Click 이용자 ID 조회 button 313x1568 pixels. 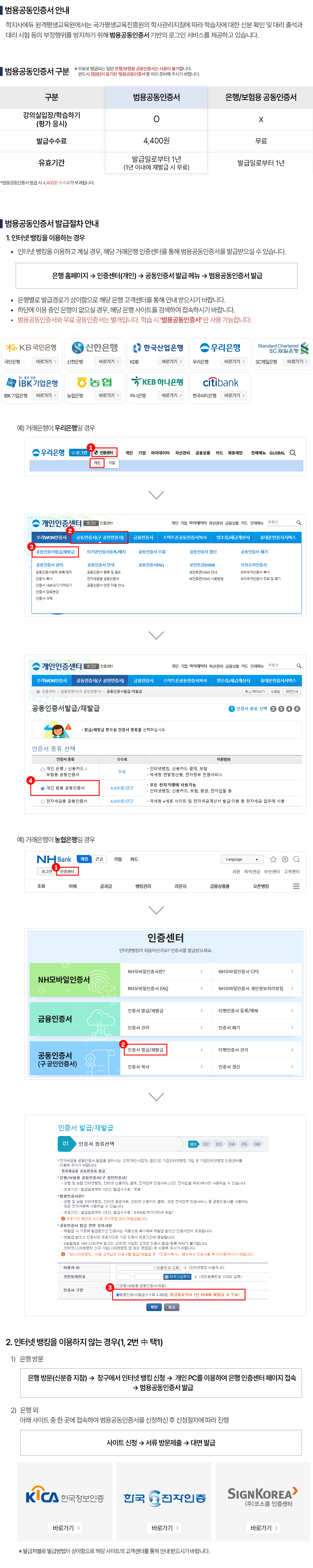pos(168,1267)
